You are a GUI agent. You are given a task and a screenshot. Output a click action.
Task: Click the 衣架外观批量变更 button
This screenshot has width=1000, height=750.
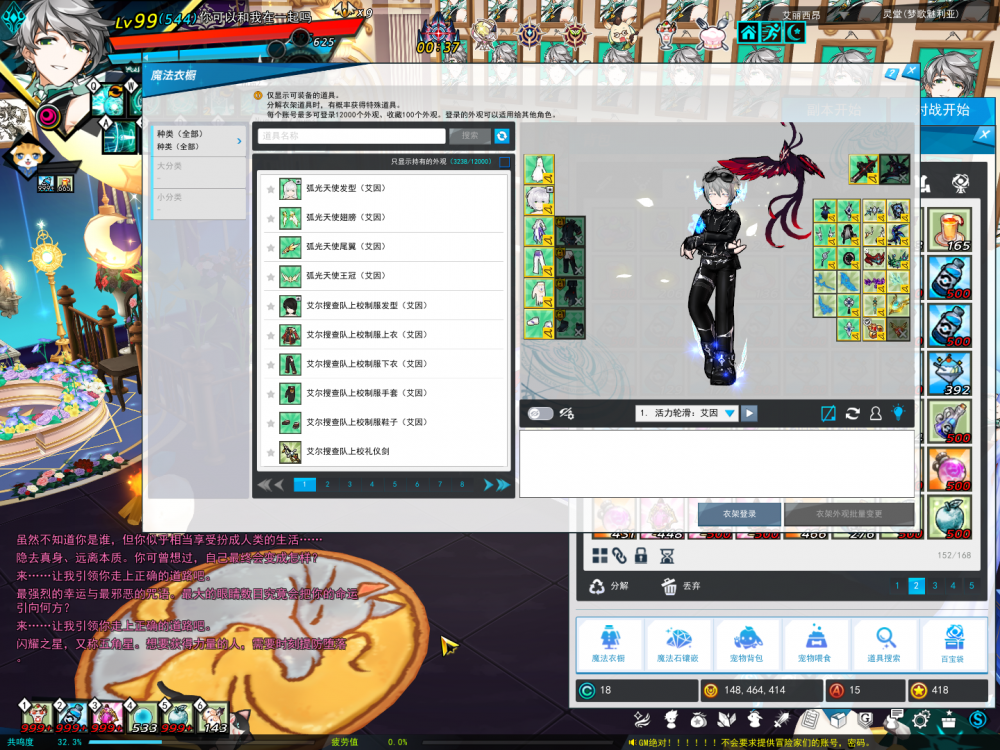pyautogui.click(x=849, y=513)
